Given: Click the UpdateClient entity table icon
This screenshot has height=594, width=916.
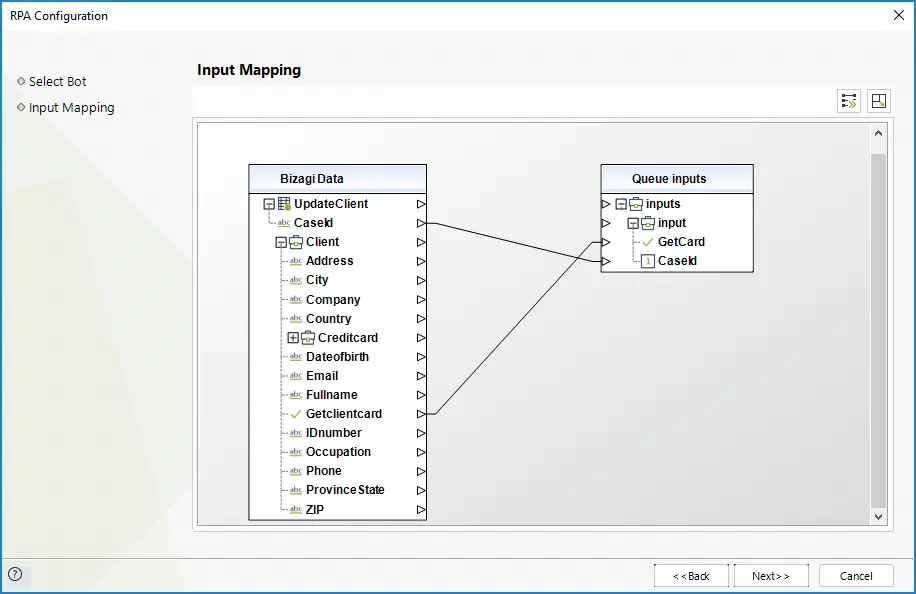Looking at the screenshot, I should pyautogui.click(x=284, y=204).
